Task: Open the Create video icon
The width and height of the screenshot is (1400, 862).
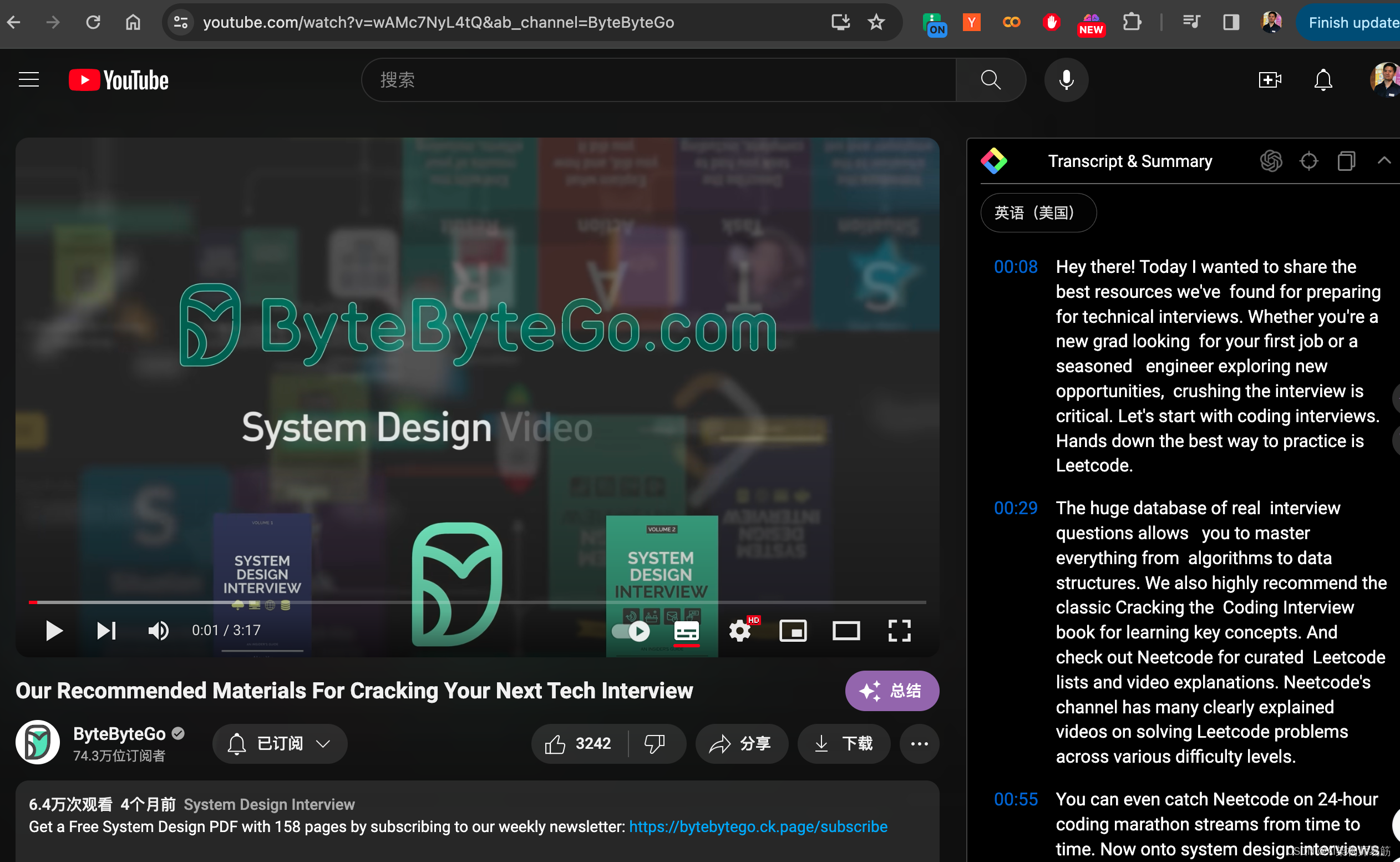Action: pyautogui.click(x=1270, y=80)
